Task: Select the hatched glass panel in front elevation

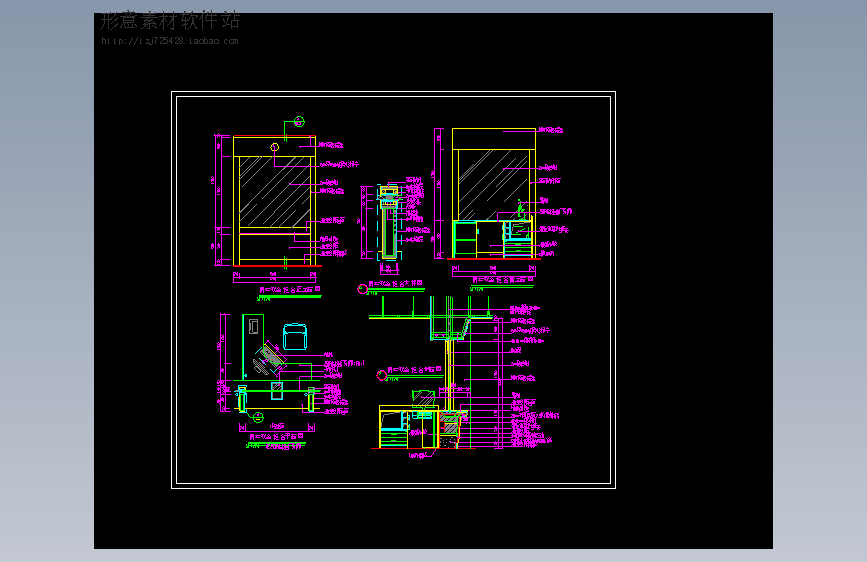Action: 274,191
